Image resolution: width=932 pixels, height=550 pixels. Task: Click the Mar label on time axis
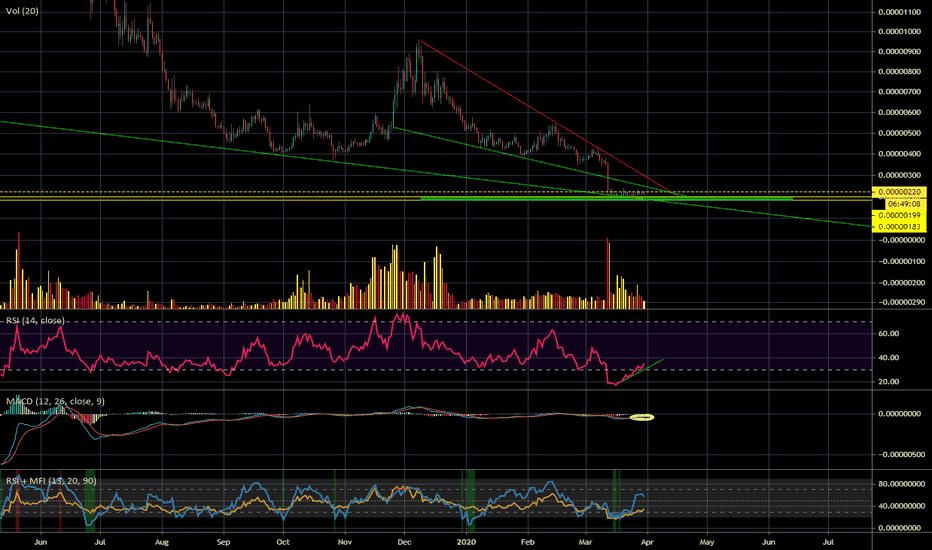[x=585, y=542]
